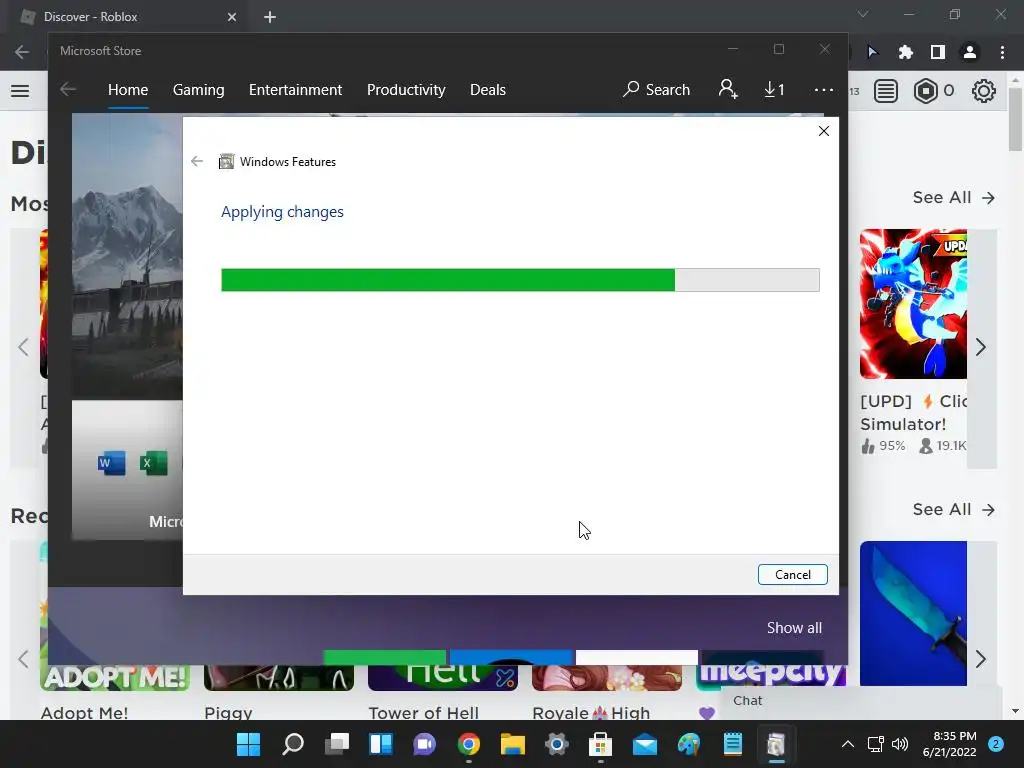Open Adopt Me! game thumbnail

tap(115, 678)
